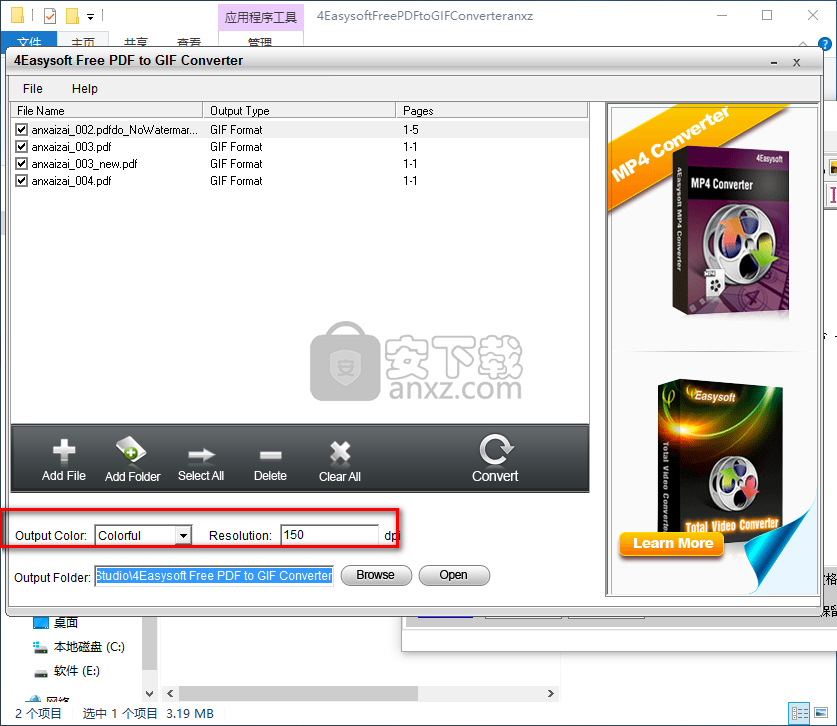Click the Explorer help question mark icon
This screenshot has height=726, width=837.
[825, 44]
